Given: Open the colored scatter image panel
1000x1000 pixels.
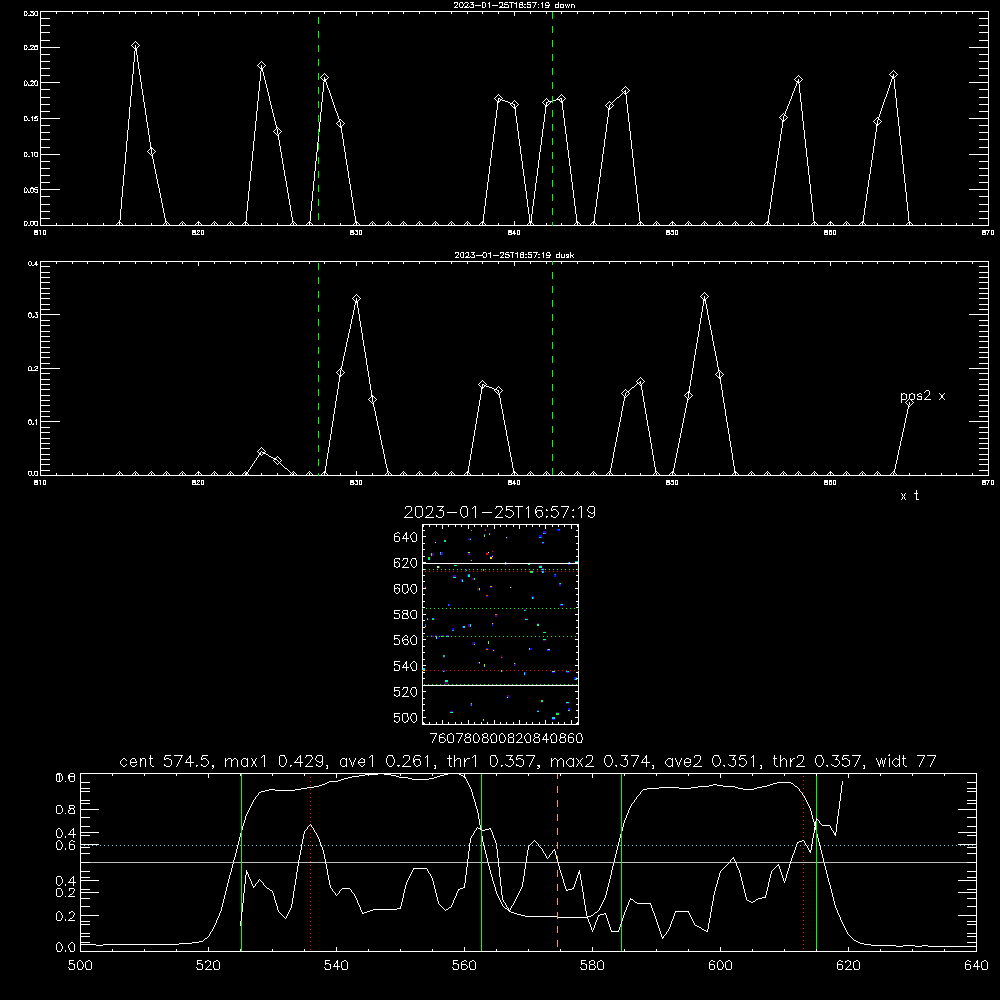Looking at the screenshot, I should [500, 624].
